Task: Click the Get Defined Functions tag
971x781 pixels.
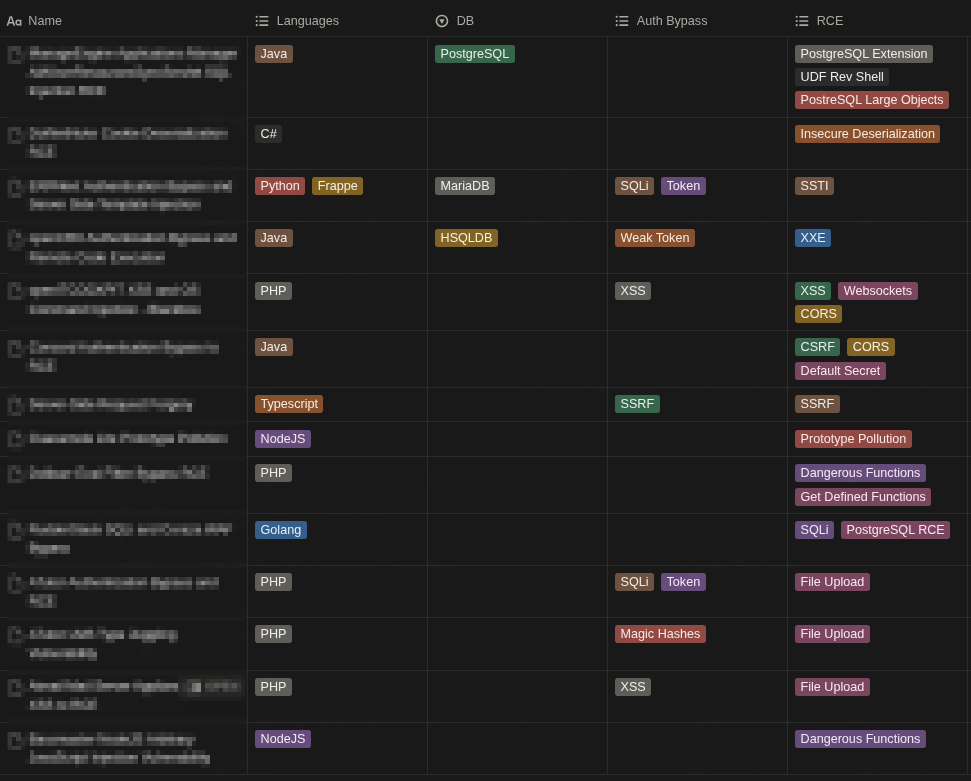Action: pos(862,497)
